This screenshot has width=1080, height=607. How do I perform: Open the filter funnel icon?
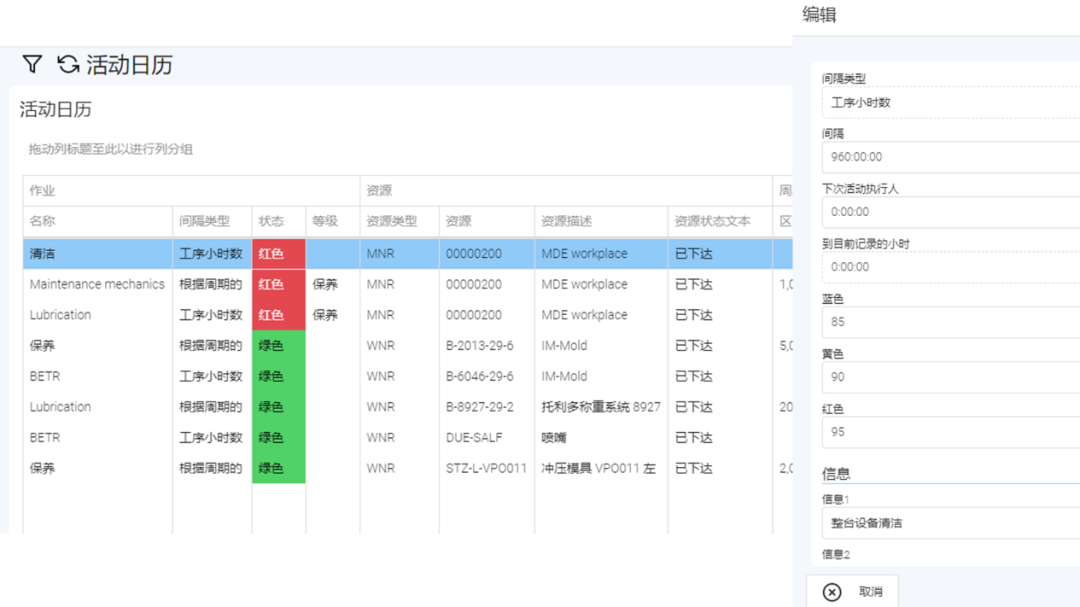32,64
